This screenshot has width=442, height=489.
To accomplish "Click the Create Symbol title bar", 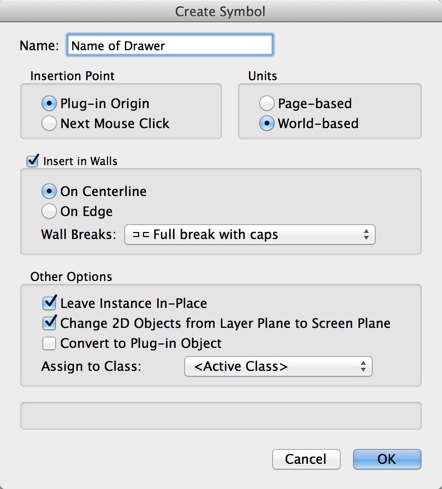I will tap(221, 11).
